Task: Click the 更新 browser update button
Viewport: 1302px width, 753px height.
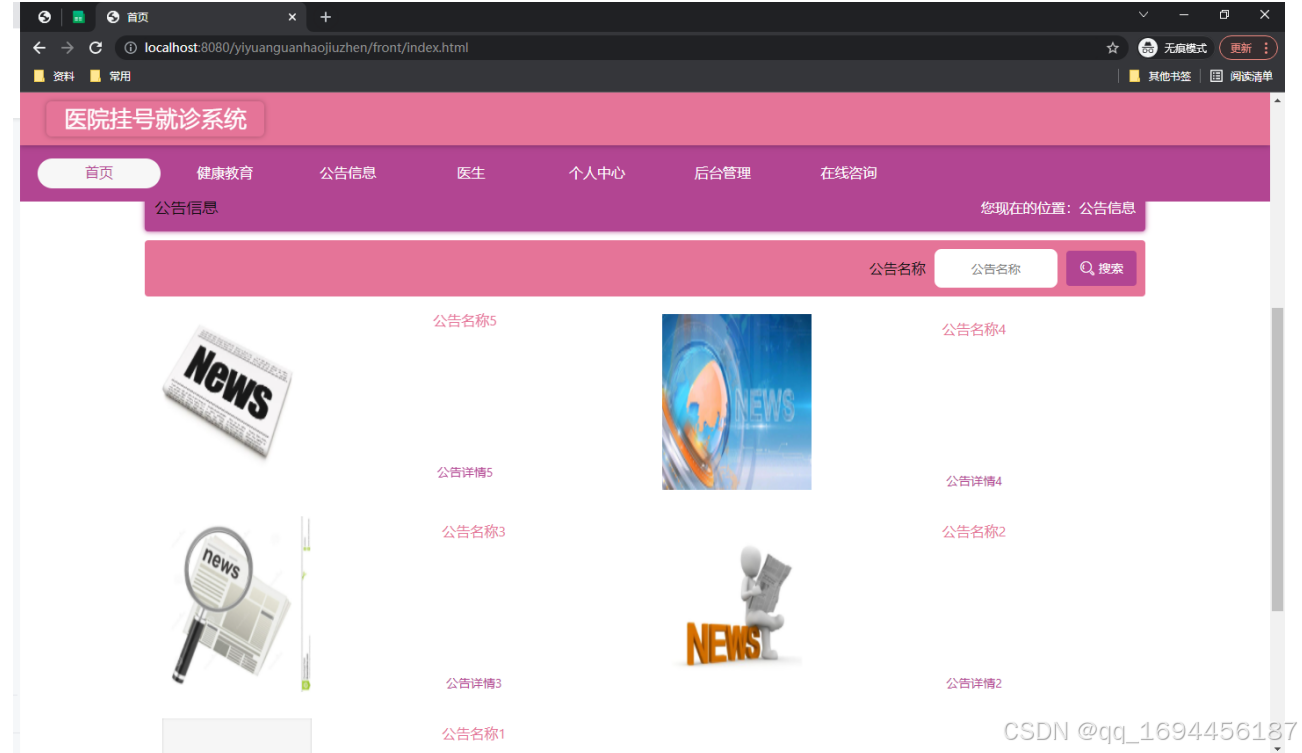Action: [1247, 48]
